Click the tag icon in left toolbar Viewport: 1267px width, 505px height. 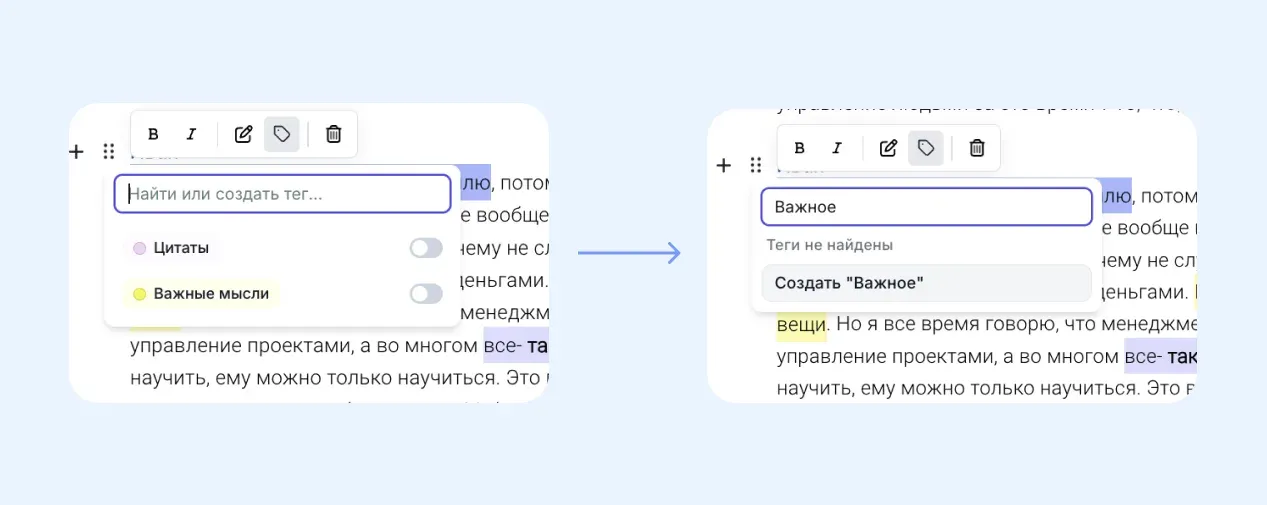pos(282,134)
